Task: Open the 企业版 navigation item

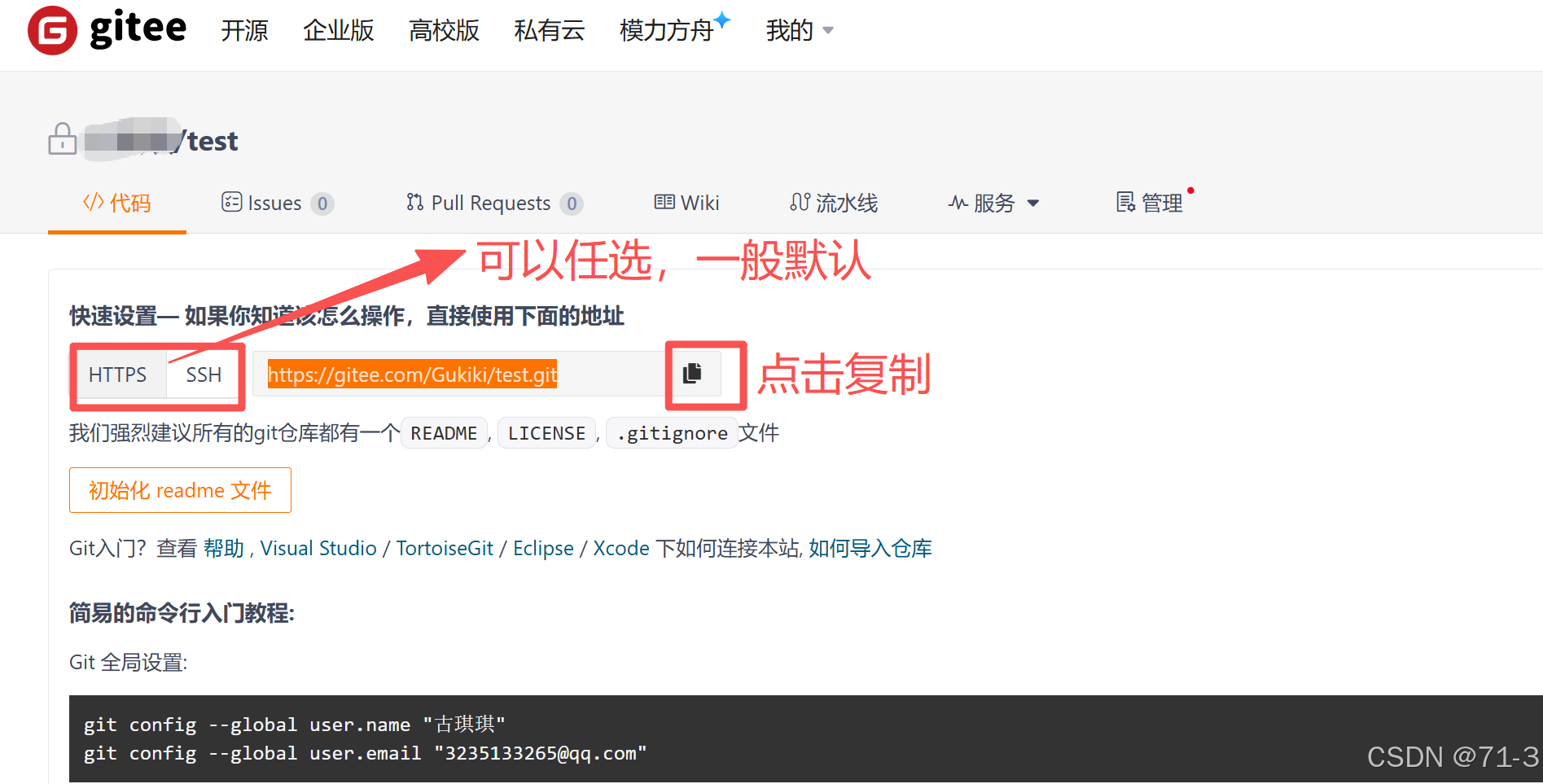Action: pyautogui.click(x=339, y=31)
